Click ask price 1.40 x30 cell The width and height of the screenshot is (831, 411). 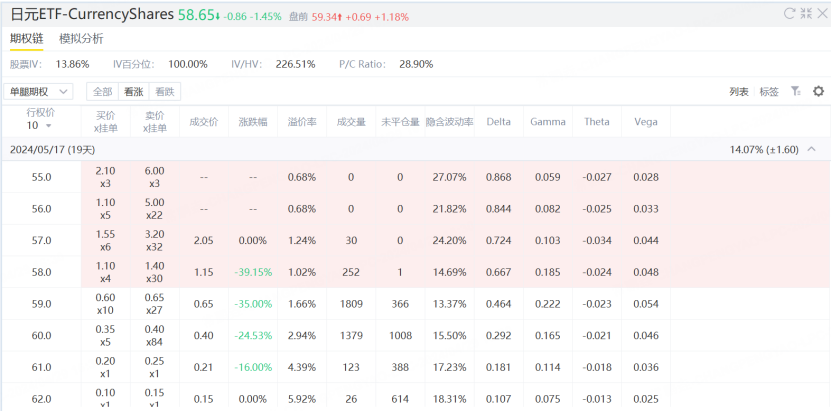[155, 272]
